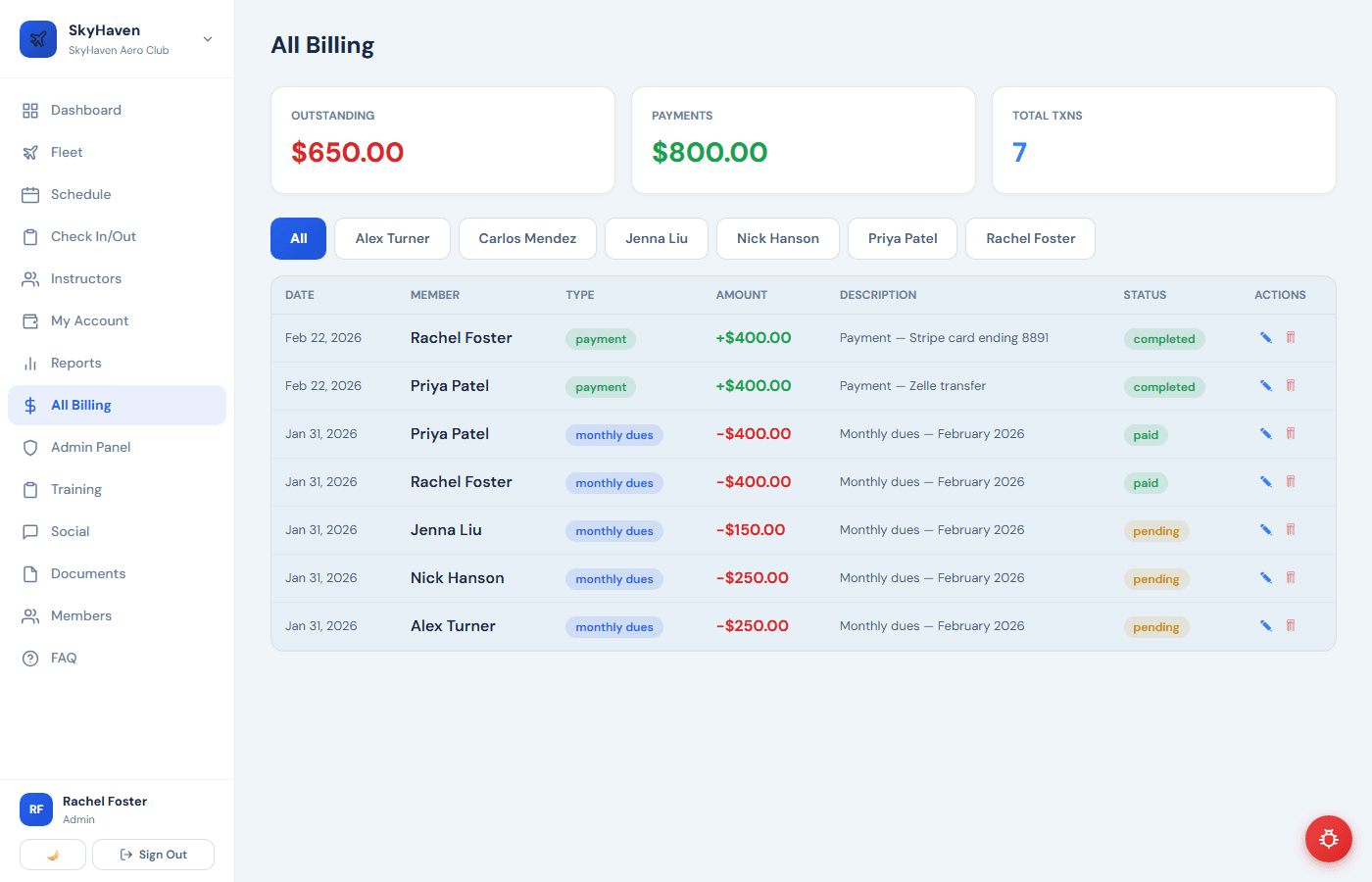Open My Account from the sidebar icon
This screenshot has width=1372, height=882.
30,320
